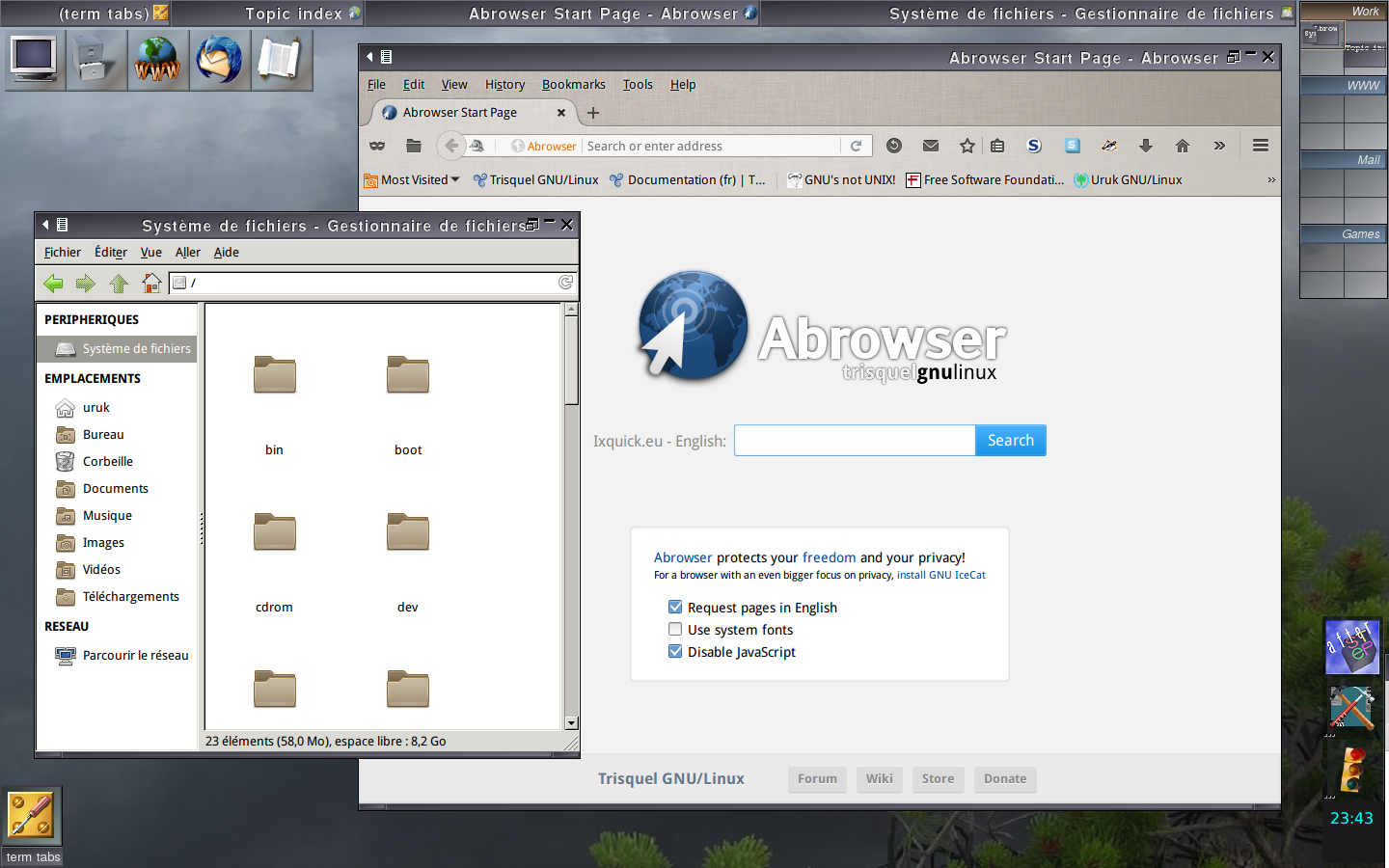Open the document pages launcher icon
Viewport: 1389px width, 868px height.
(x=282, y=60)
